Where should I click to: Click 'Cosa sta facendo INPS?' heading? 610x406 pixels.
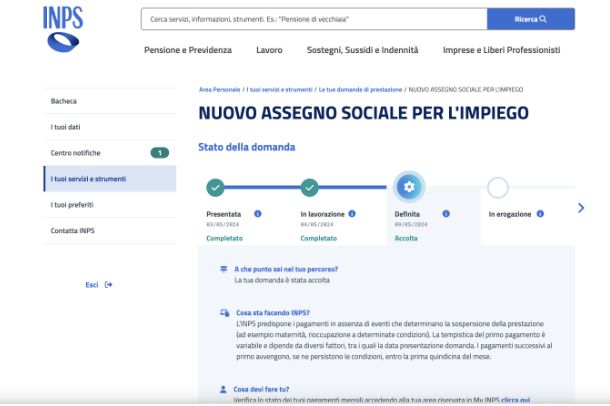click(273, 313)
